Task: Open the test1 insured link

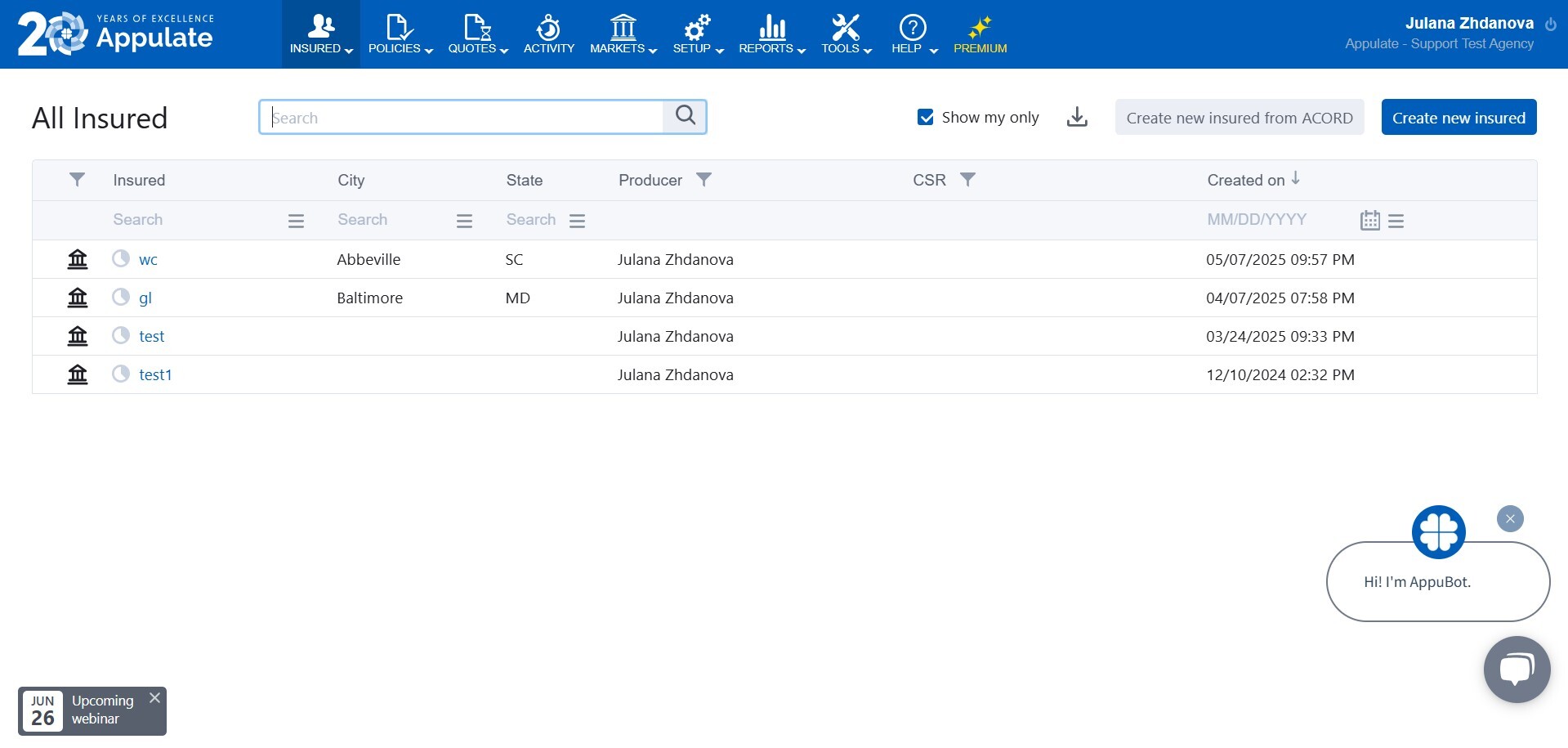Action: pyautogui.click(x=155, y=375)
